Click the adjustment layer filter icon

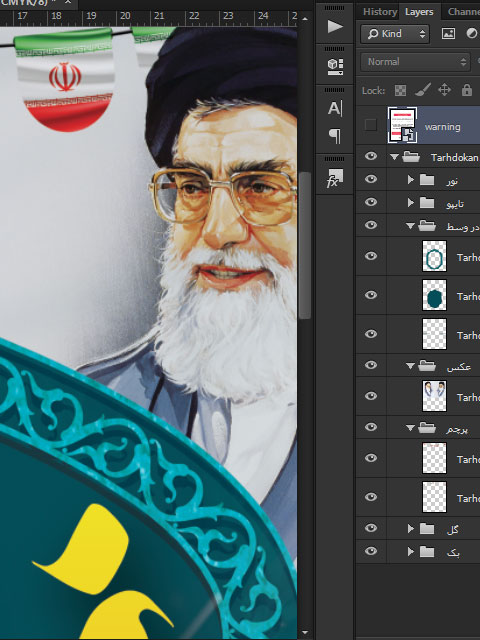tap(471, 33)
